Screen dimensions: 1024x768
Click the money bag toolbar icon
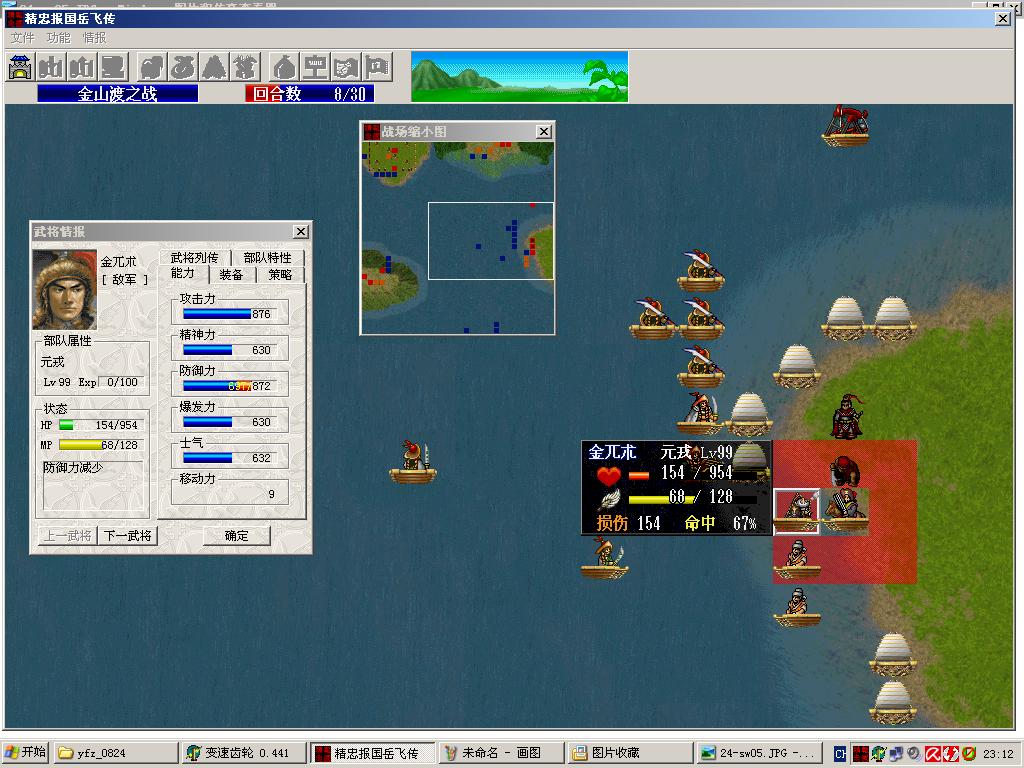pyautogui.click(x=284, y=67)
